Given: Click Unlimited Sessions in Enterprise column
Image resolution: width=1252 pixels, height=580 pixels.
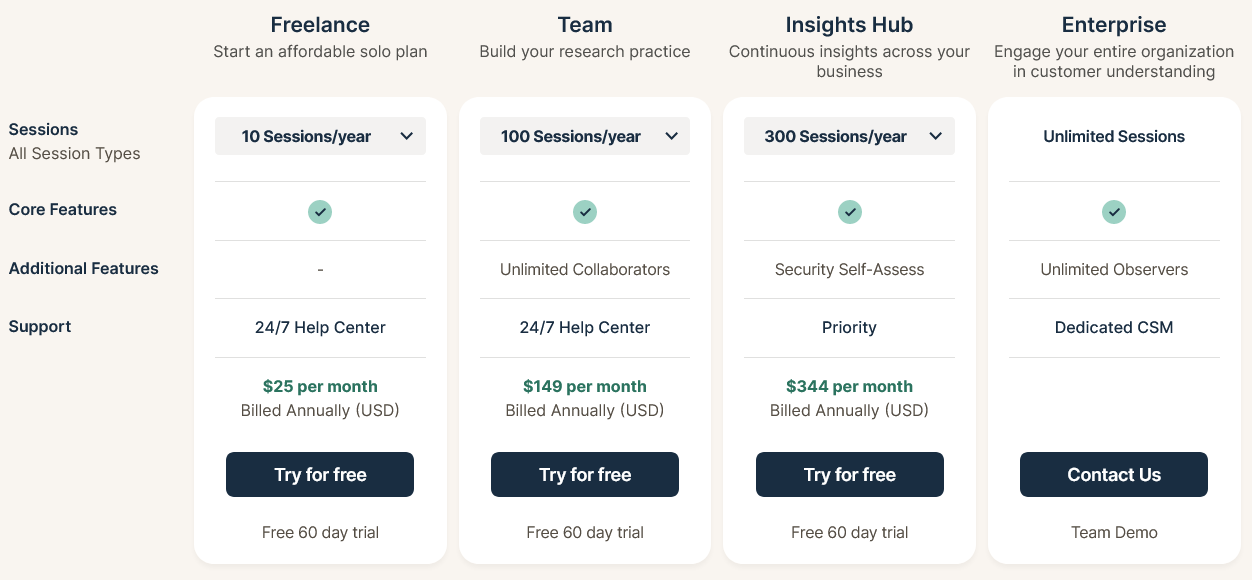Looking at the screenshot, I should click(1114, 137).
